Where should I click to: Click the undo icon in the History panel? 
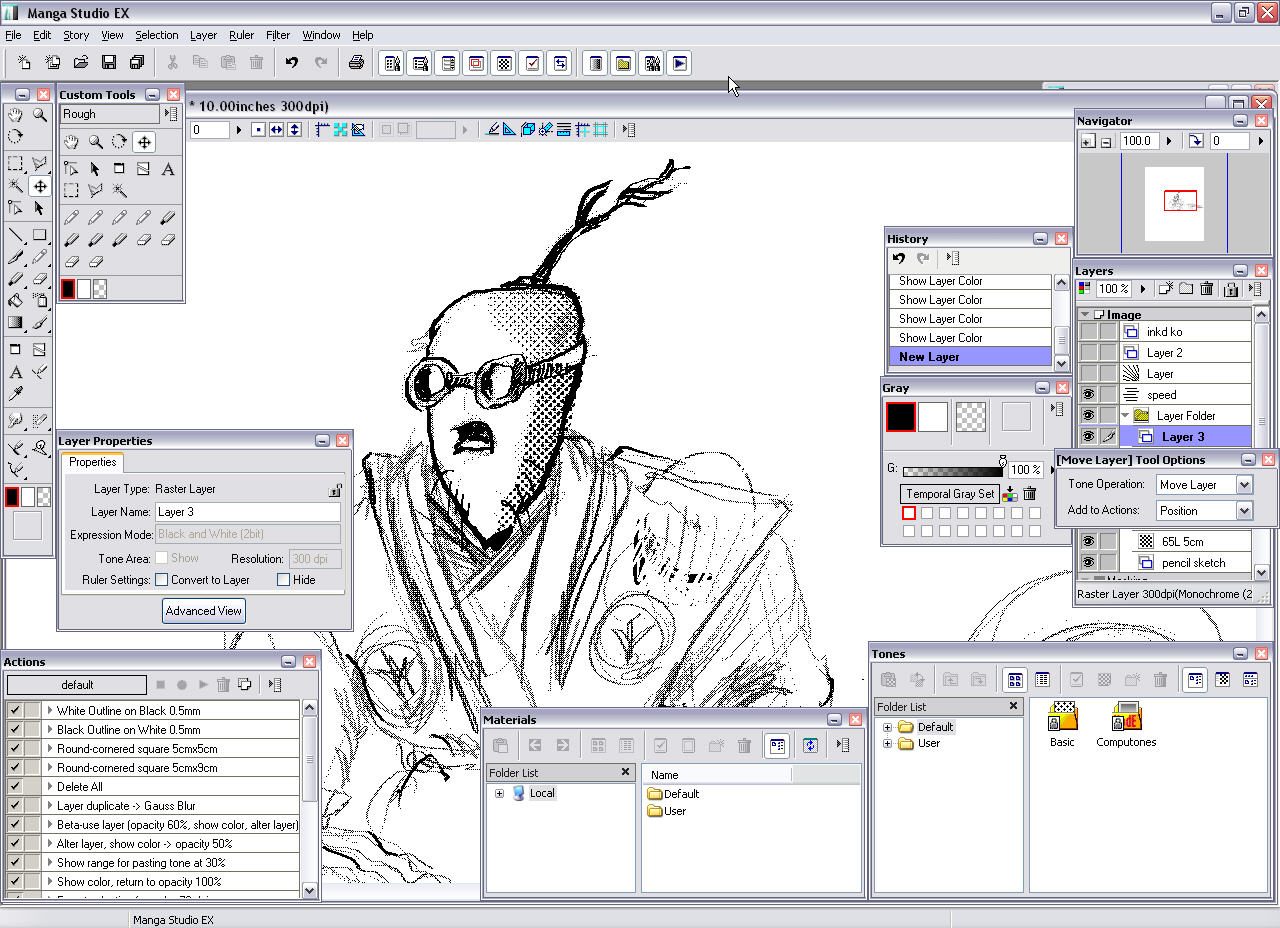click(899, 258)
